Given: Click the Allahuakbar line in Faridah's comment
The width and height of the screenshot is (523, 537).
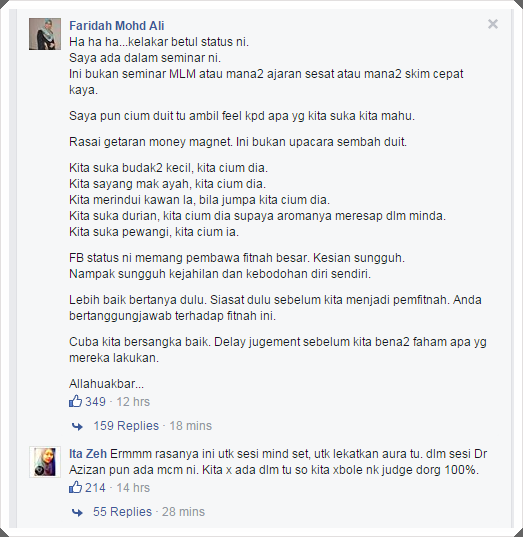Looking at the screenshot, I should pyautogui.click(x=107, y=384).
